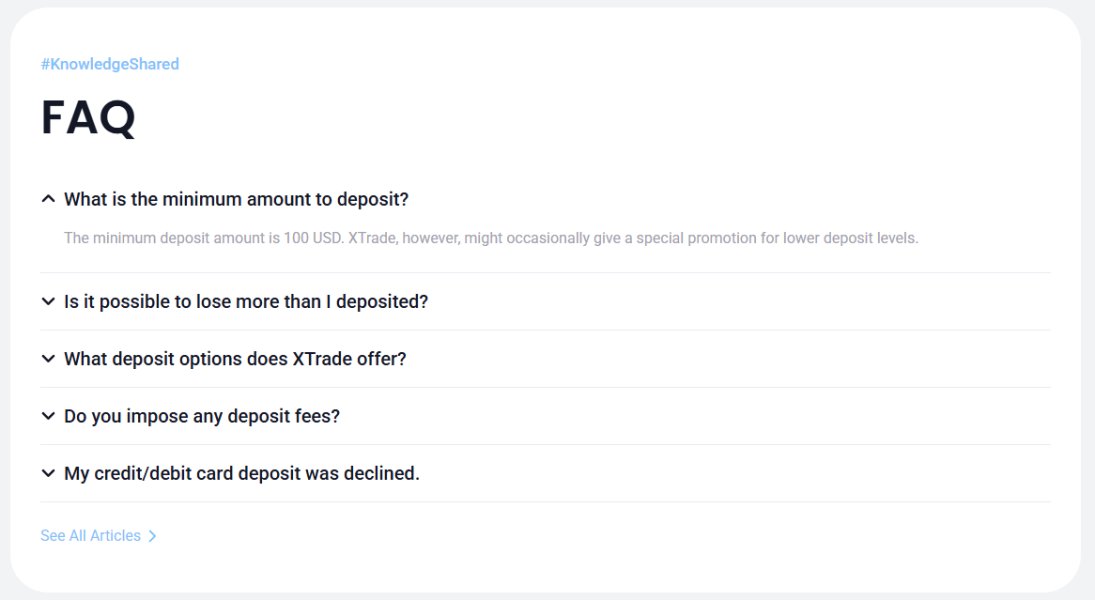Image resolution: width=1095 pixels, height=600 pixels.
Task: Click the FAQ heading
Action: [88, 118]
